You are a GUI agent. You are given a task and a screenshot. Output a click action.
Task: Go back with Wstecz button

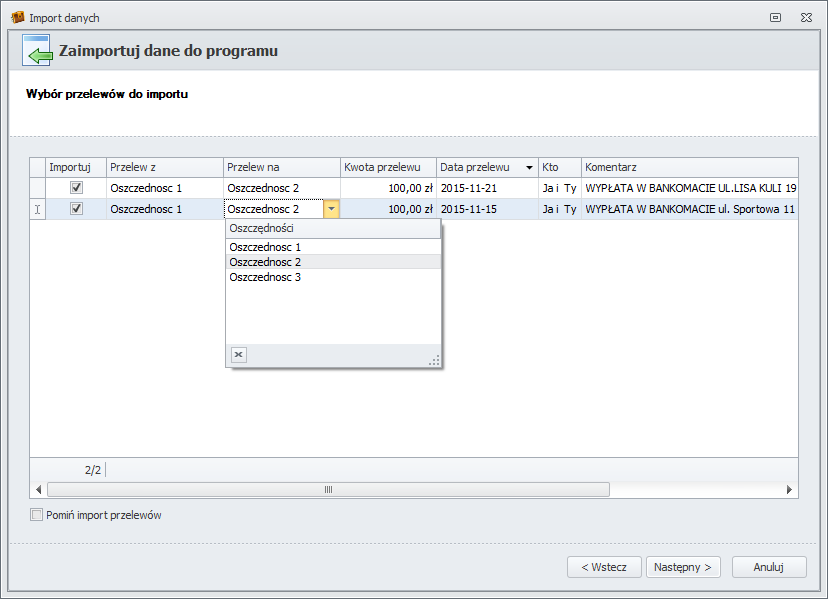[x=604, y=567]
